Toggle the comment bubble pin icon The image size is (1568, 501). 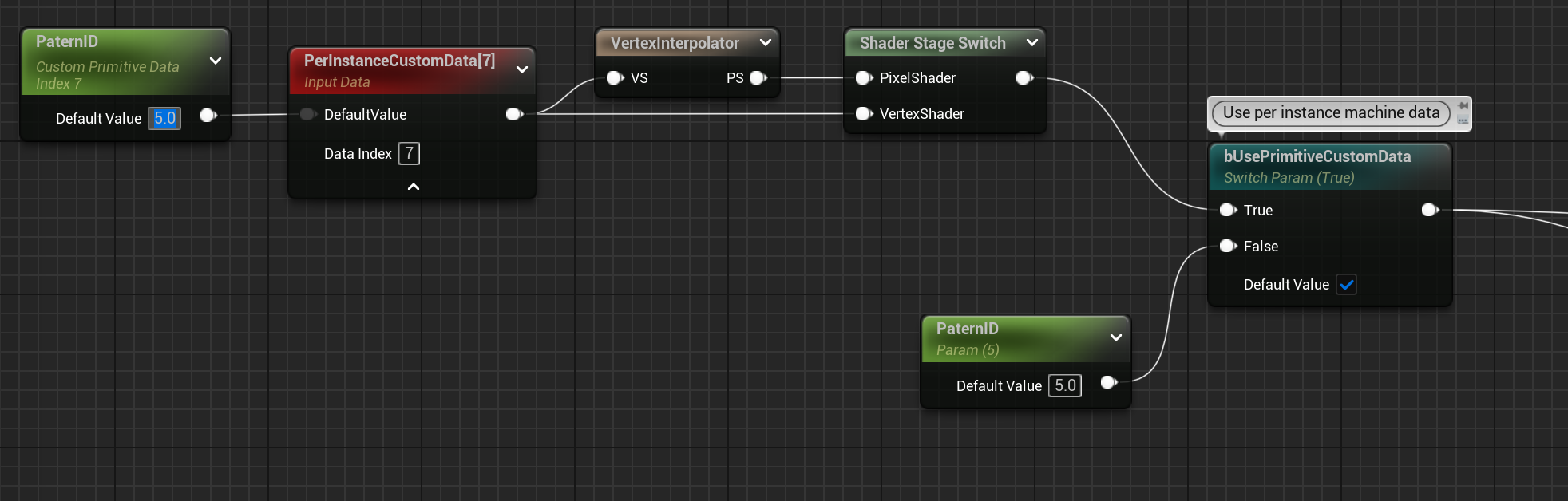(x=1463, y=105)
